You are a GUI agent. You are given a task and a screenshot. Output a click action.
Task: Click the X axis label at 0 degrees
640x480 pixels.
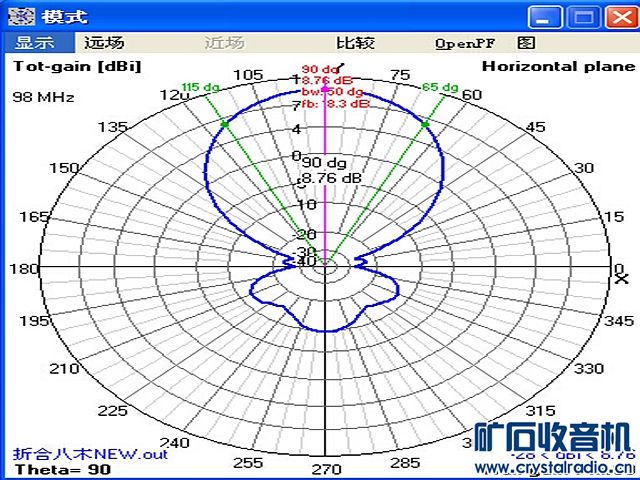621,279
